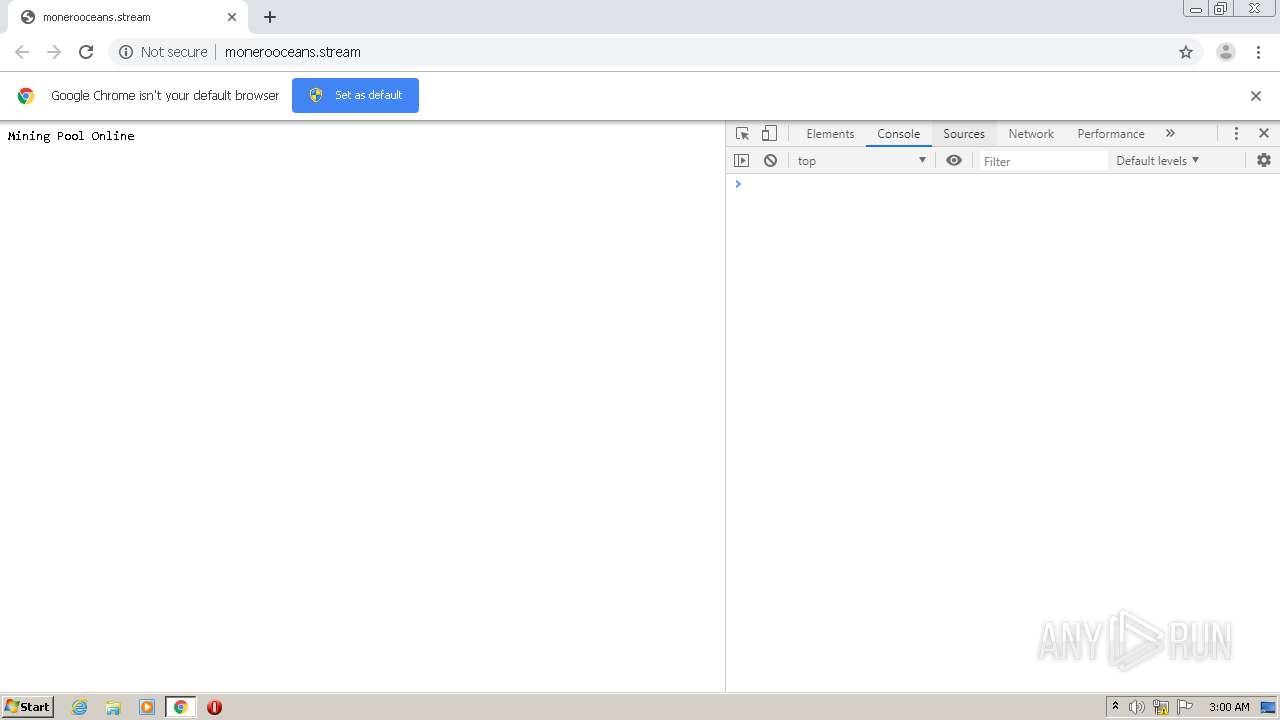Switch to the Elements tab
Image resolution: width=1280 pixels, height=720 pixels.
click(x=830, y=134)
